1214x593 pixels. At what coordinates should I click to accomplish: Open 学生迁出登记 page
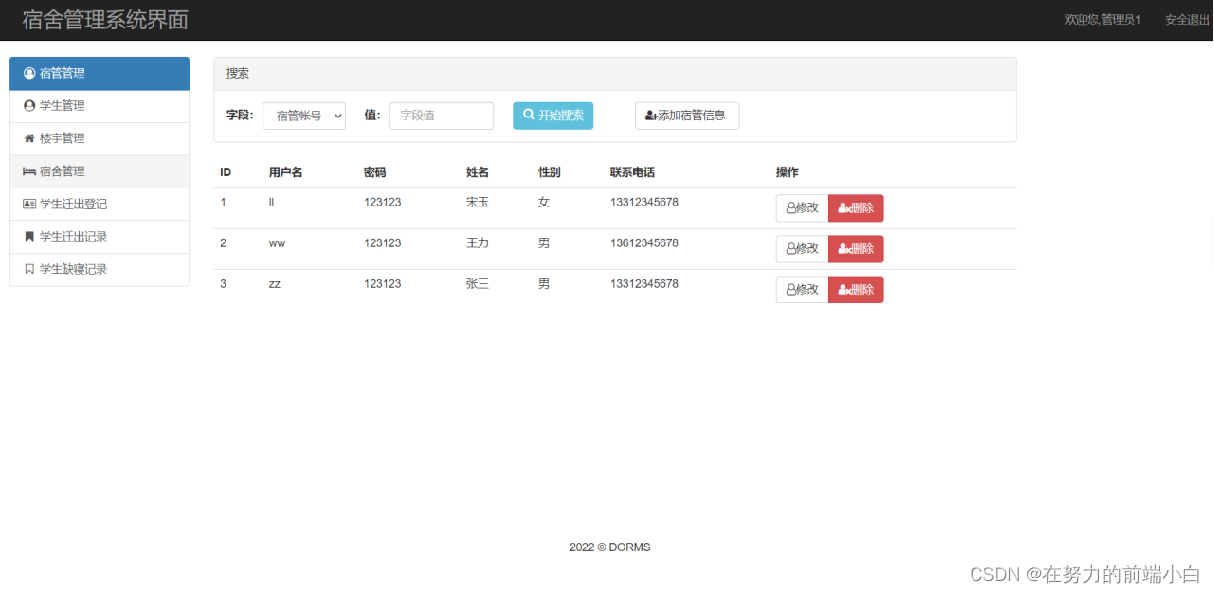point(99,204)
